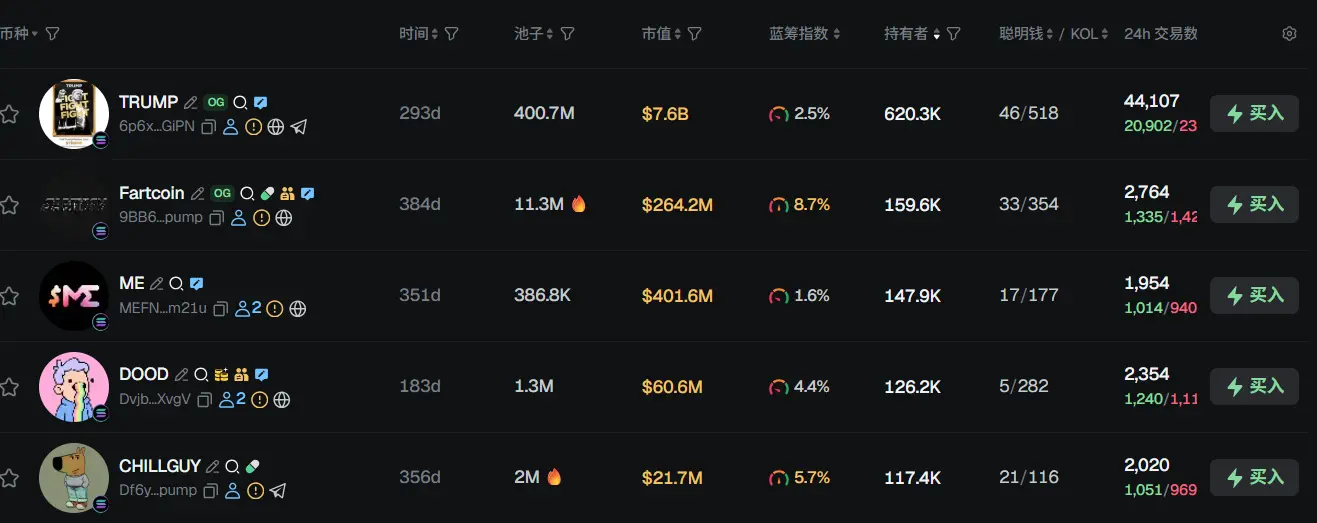The width and height of the screenshot is (1317, 523).
Task: Open the DOOD token avatar
Action: click(x=73, y=386)
